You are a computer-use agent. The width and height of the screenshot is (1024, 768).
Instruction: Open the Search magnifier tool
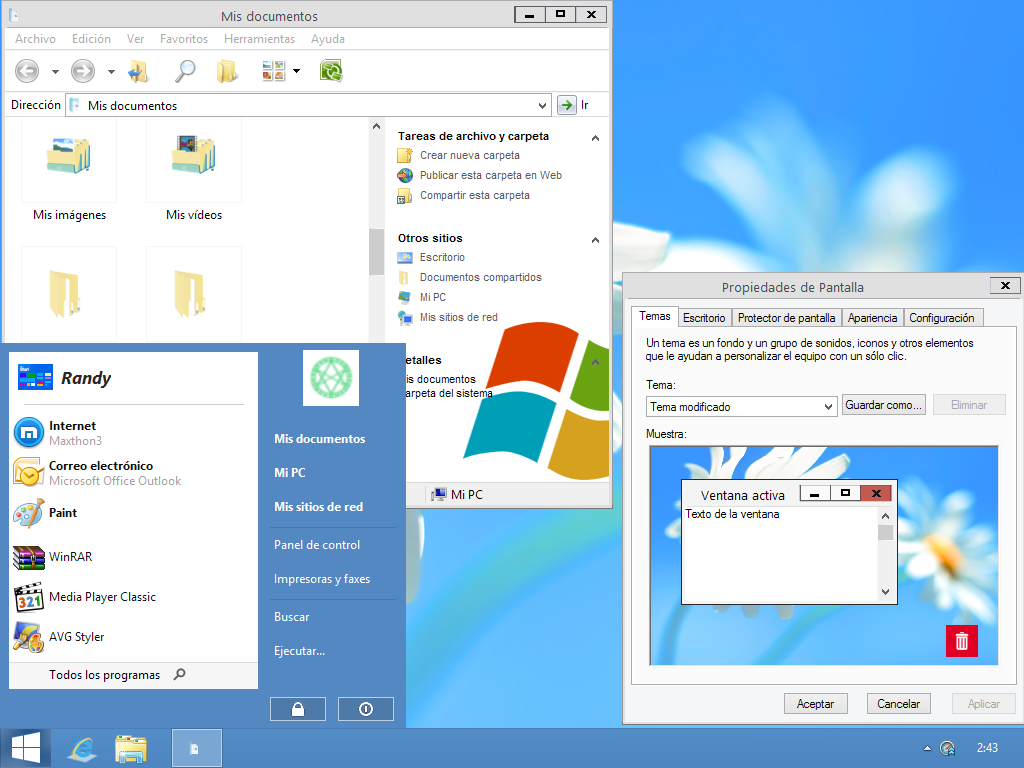(x=185, y=71)
